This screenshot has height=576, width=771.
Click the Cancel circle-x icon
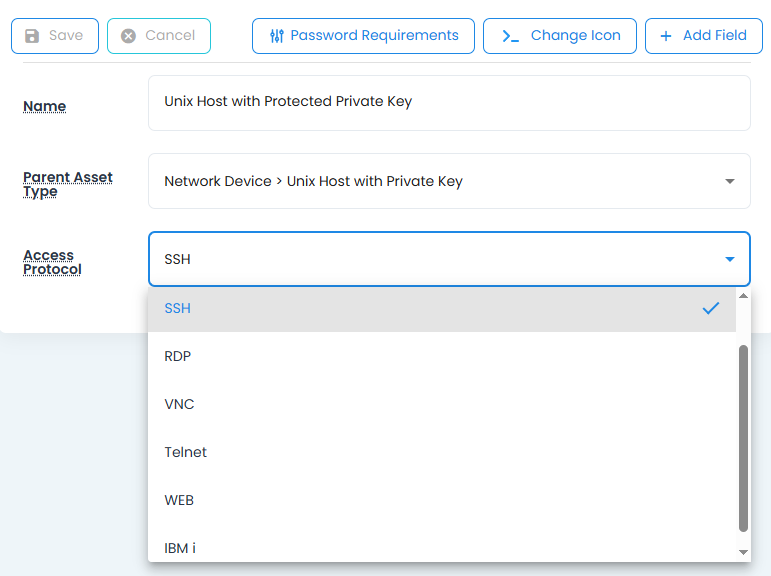point(128,36)
